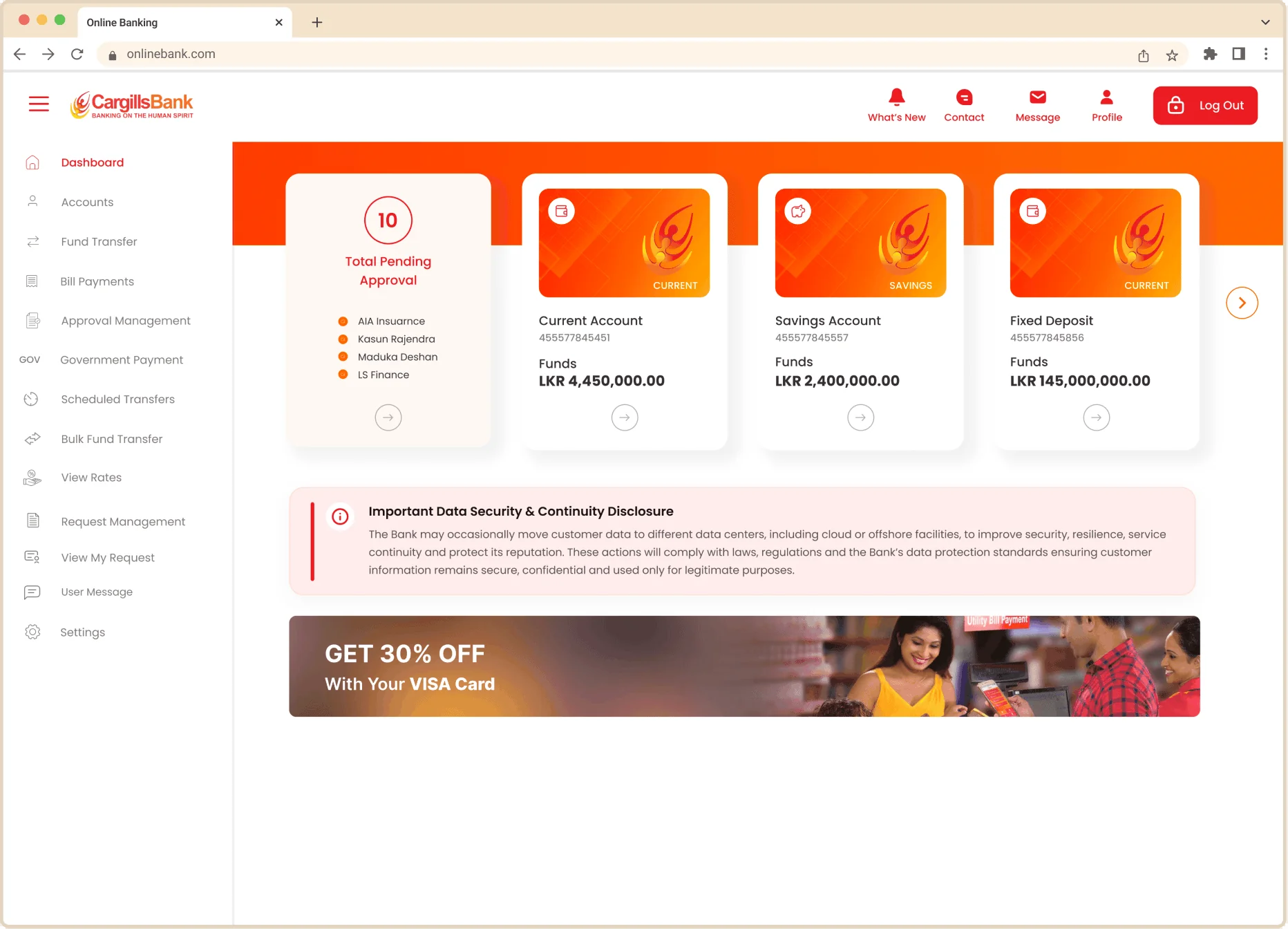The width and height of the screenshot is (1288, 929).
Task: Open a new browser tab
Action: [x=317, y=22]
